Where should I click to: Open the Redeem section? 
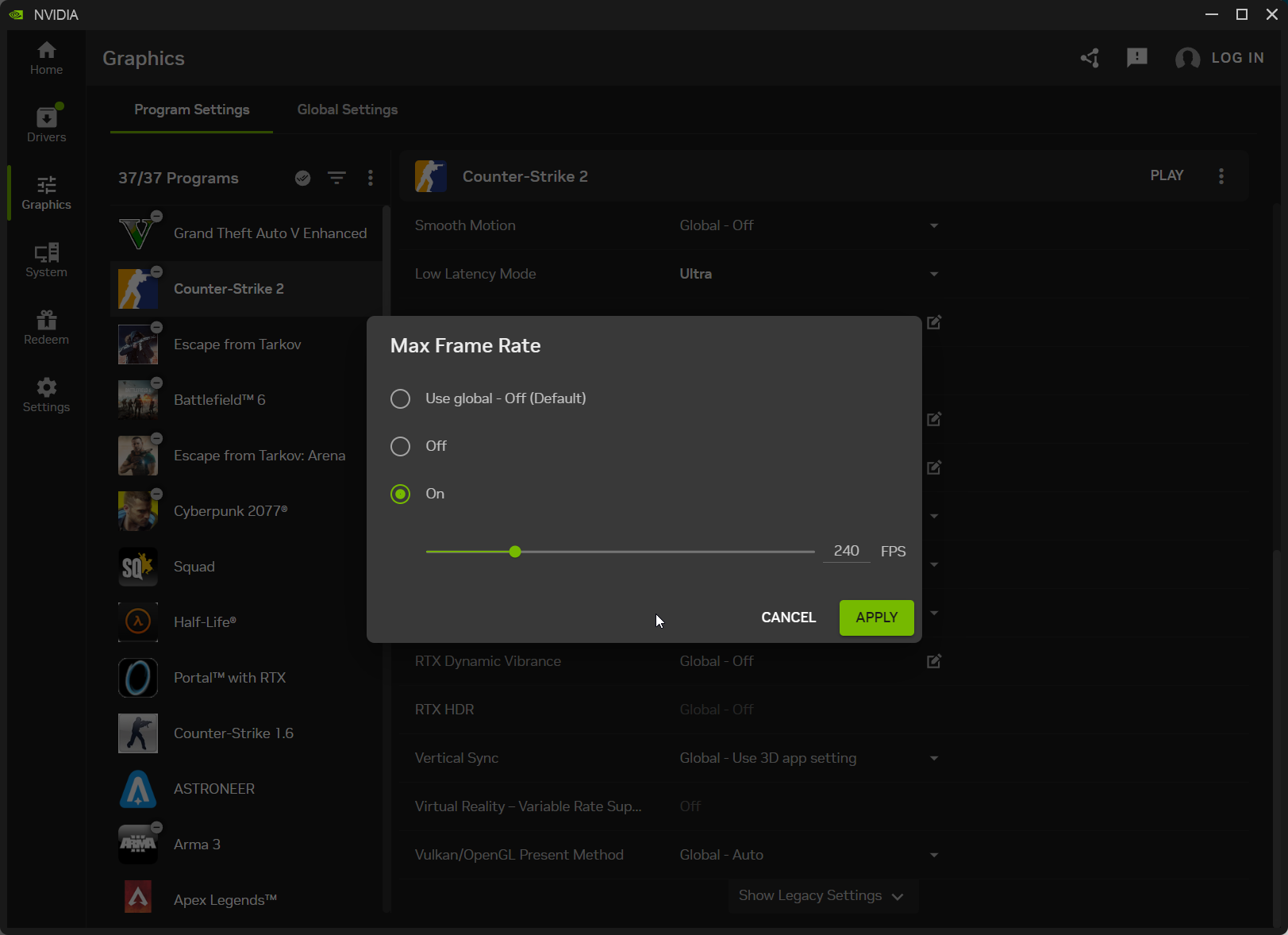[46, 328]
